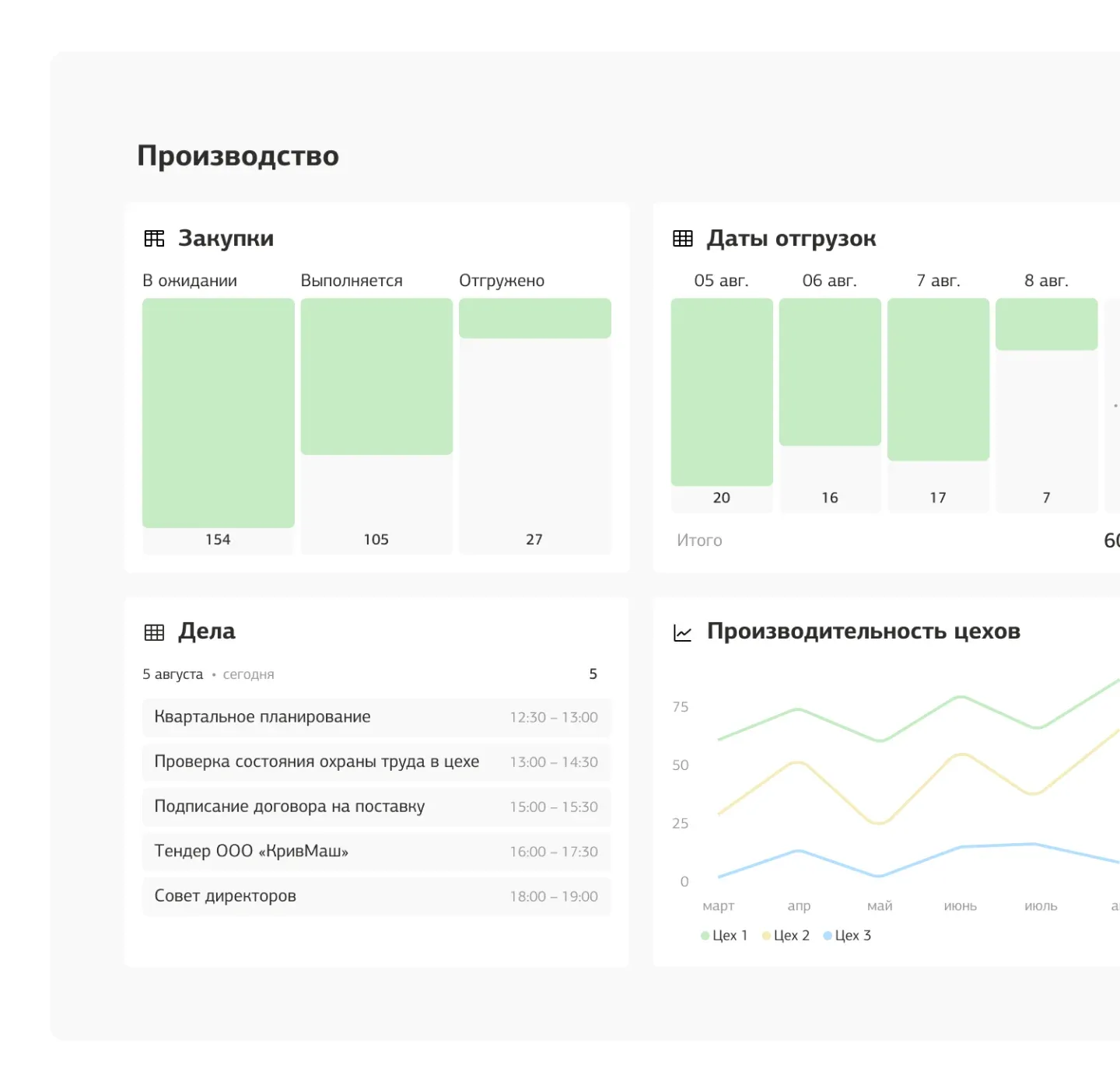Click the Даты отгрузок widget title
Viewport: 1120px width, 1092px height.
point(792,239)
